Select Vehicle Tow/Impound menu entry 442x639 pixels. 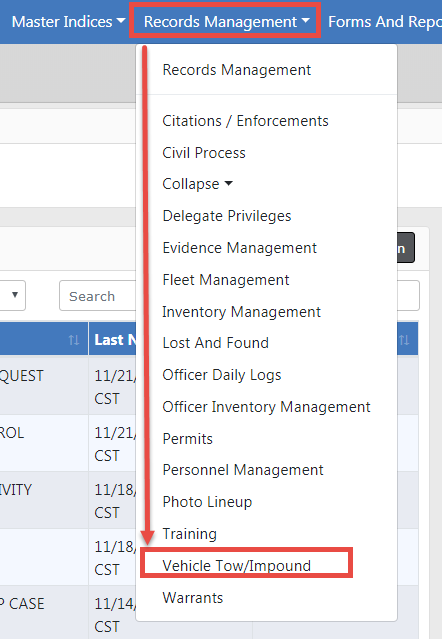coord(236,566)
